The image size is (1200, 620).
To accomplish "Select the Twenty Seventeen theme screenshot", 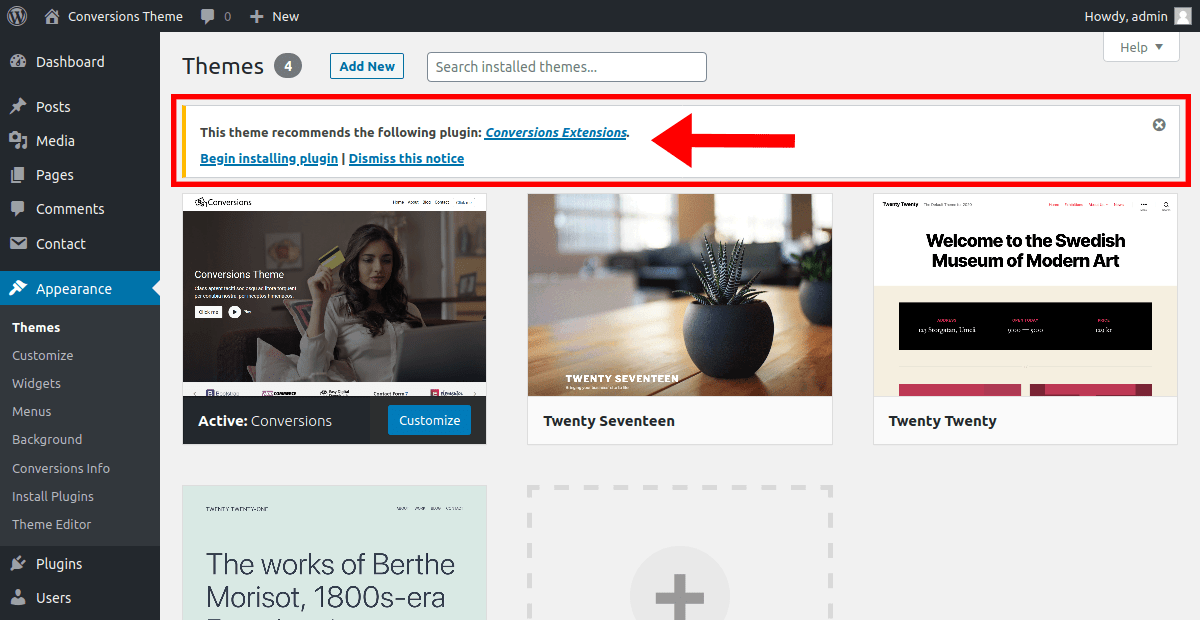I will pyautogui.click(x=680, y=295).
